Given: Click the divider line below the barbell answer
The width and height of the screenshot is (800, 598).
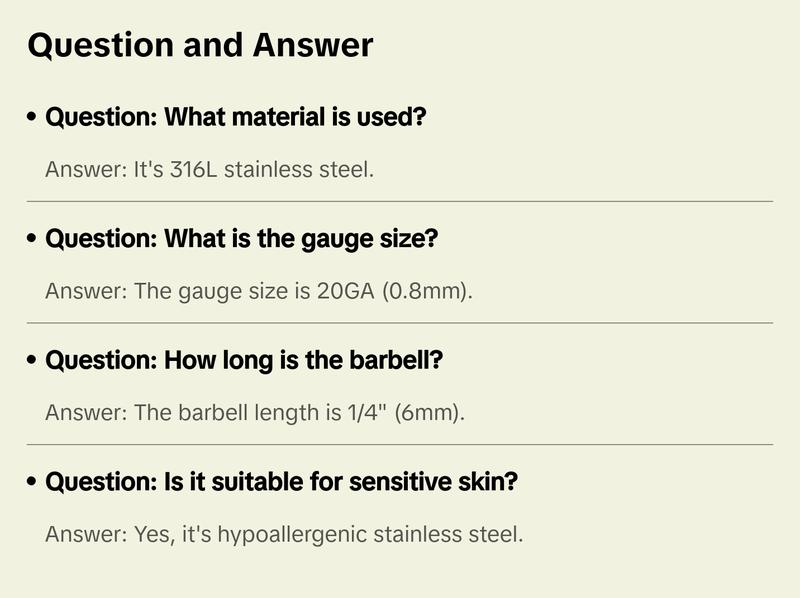Looking at the screenshot, I should pyautogui.click(x=400, y=444).
